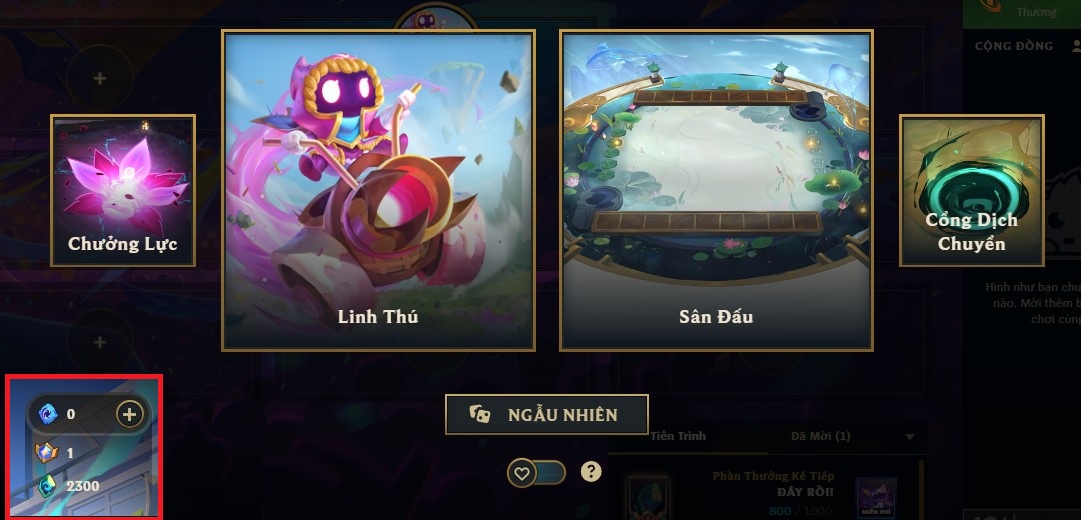The width and height of the screenshot is (1081, 520).
Task: Click the dice icon on Ngẫu Nhiên
Action: 480,414
